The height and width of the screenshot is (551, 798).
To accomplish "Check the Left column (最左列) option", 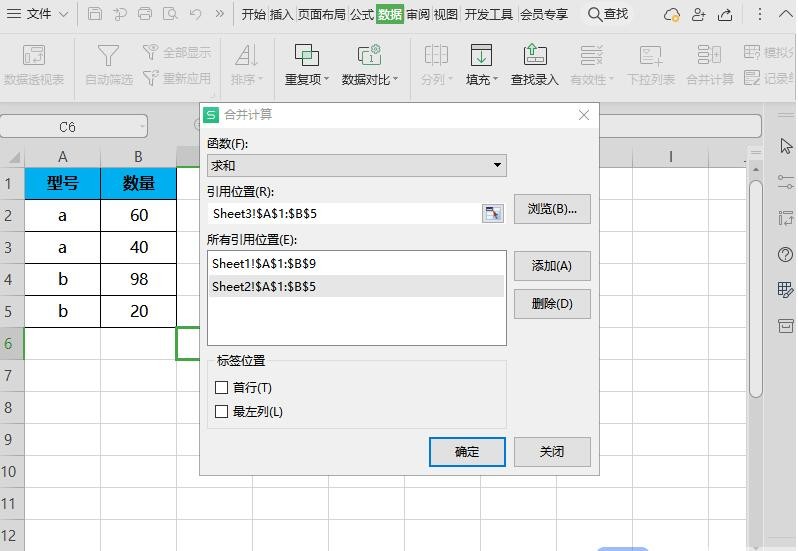I will pos(222,412).
